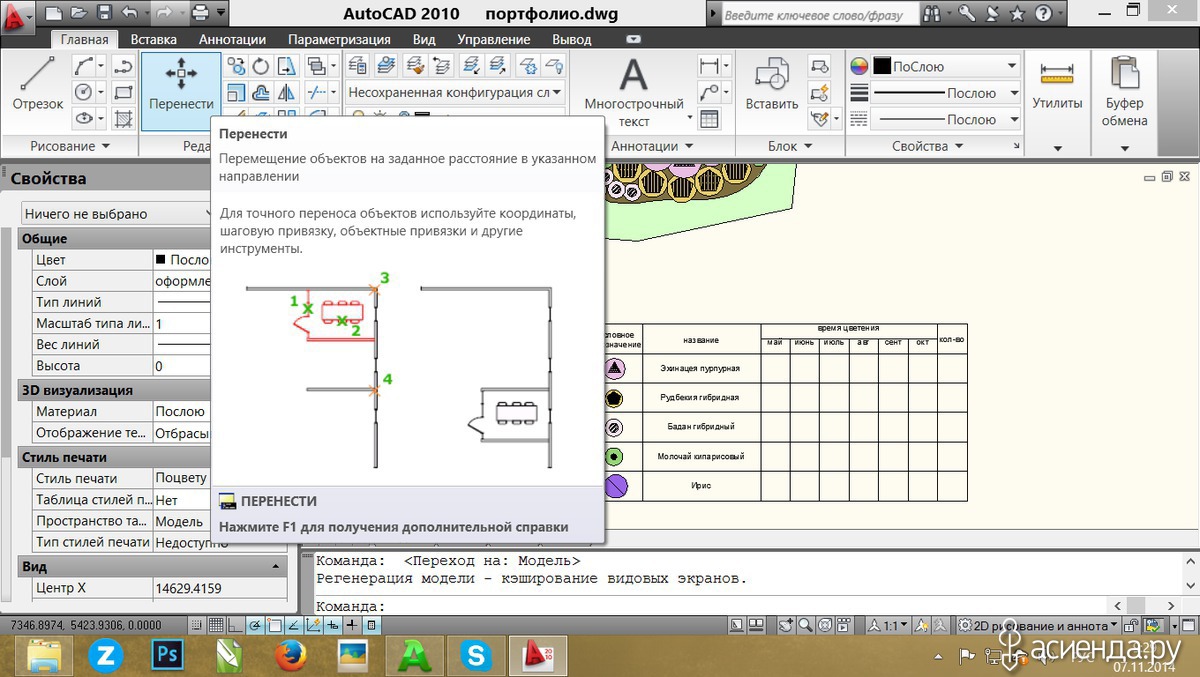Click the purple Ирис legend symbol
The image size is (1200, 677).
coord(616,486)
